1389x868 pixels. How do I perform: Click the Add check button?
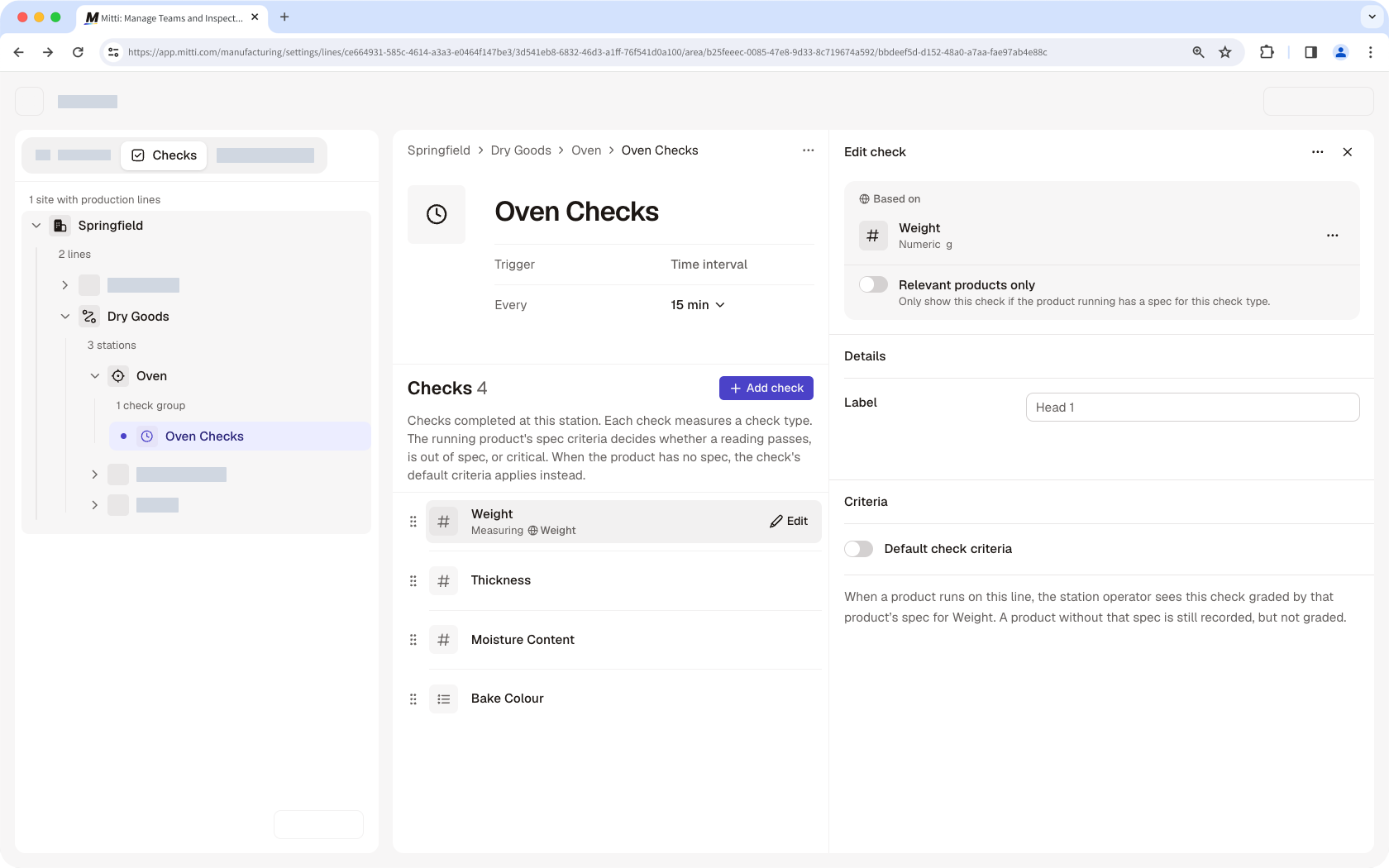tap(766, 389)
